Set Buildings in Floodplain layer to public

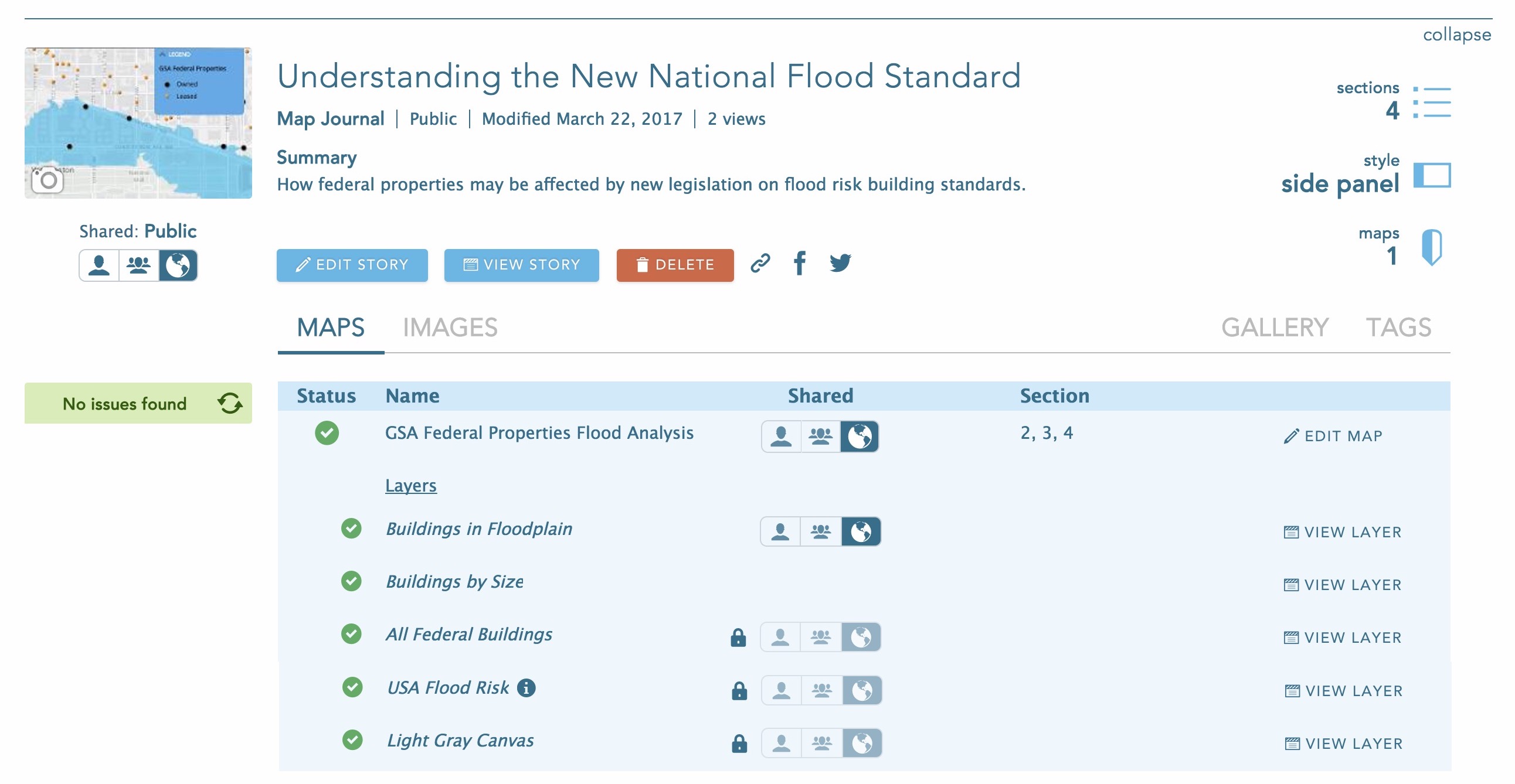(861, 532)
